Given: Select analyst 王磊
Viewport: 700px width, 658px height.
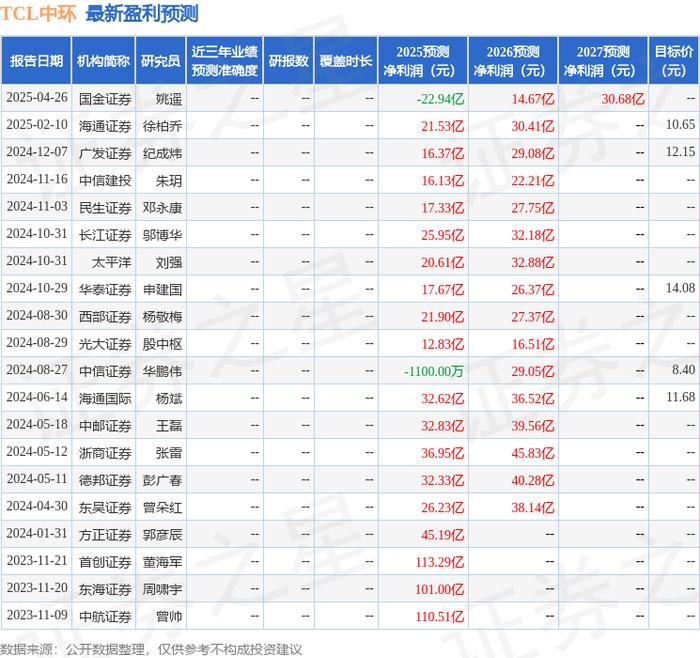Looking at the screenshot, I should pyautogui.click(x=169, y=426).
